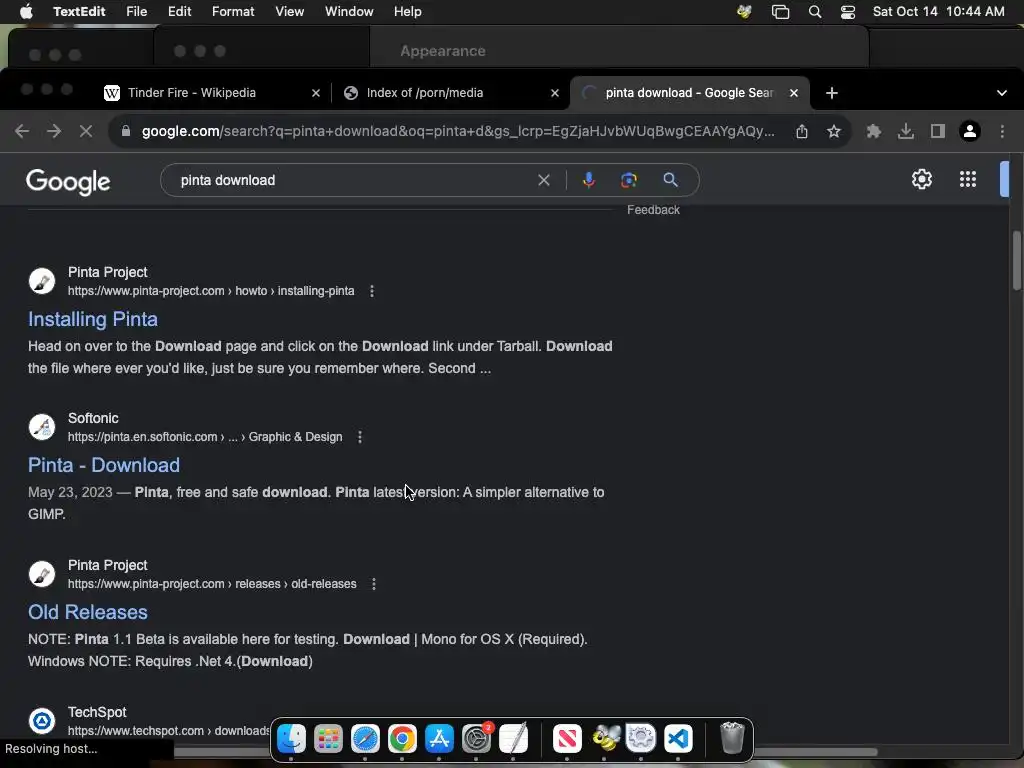Open the File menu

coord(136,12)
